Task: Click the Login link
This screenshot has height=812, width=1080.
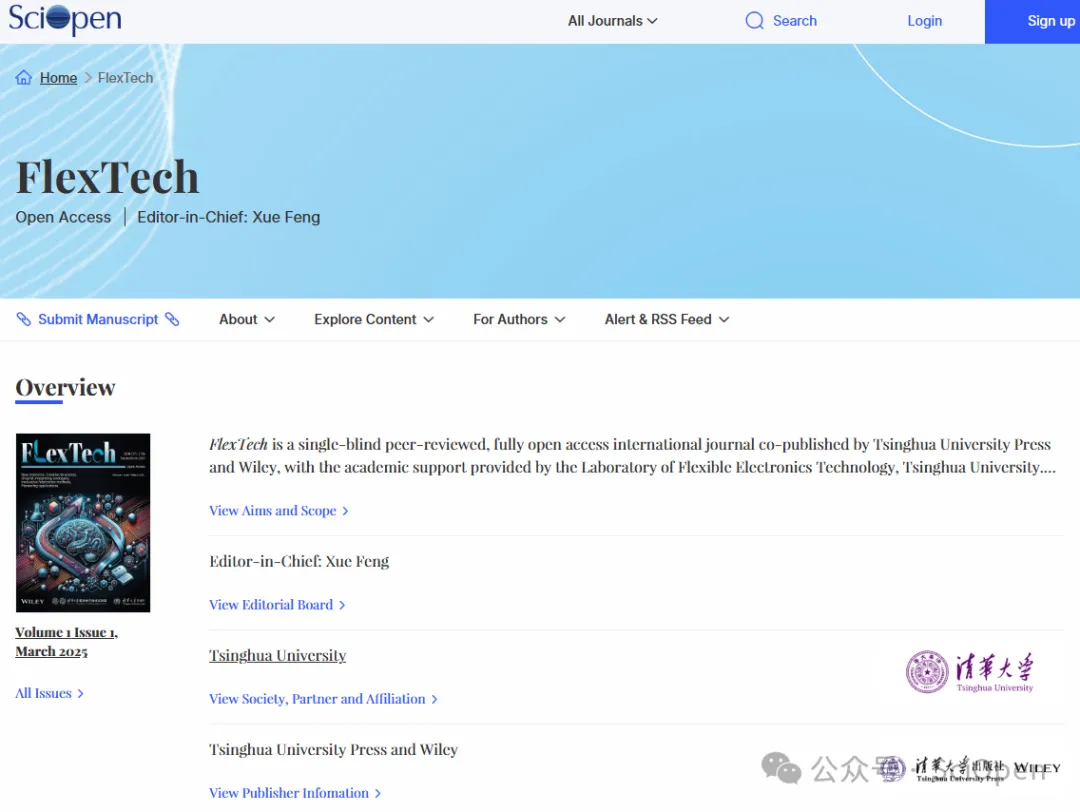Action: (x=924, y=21)
